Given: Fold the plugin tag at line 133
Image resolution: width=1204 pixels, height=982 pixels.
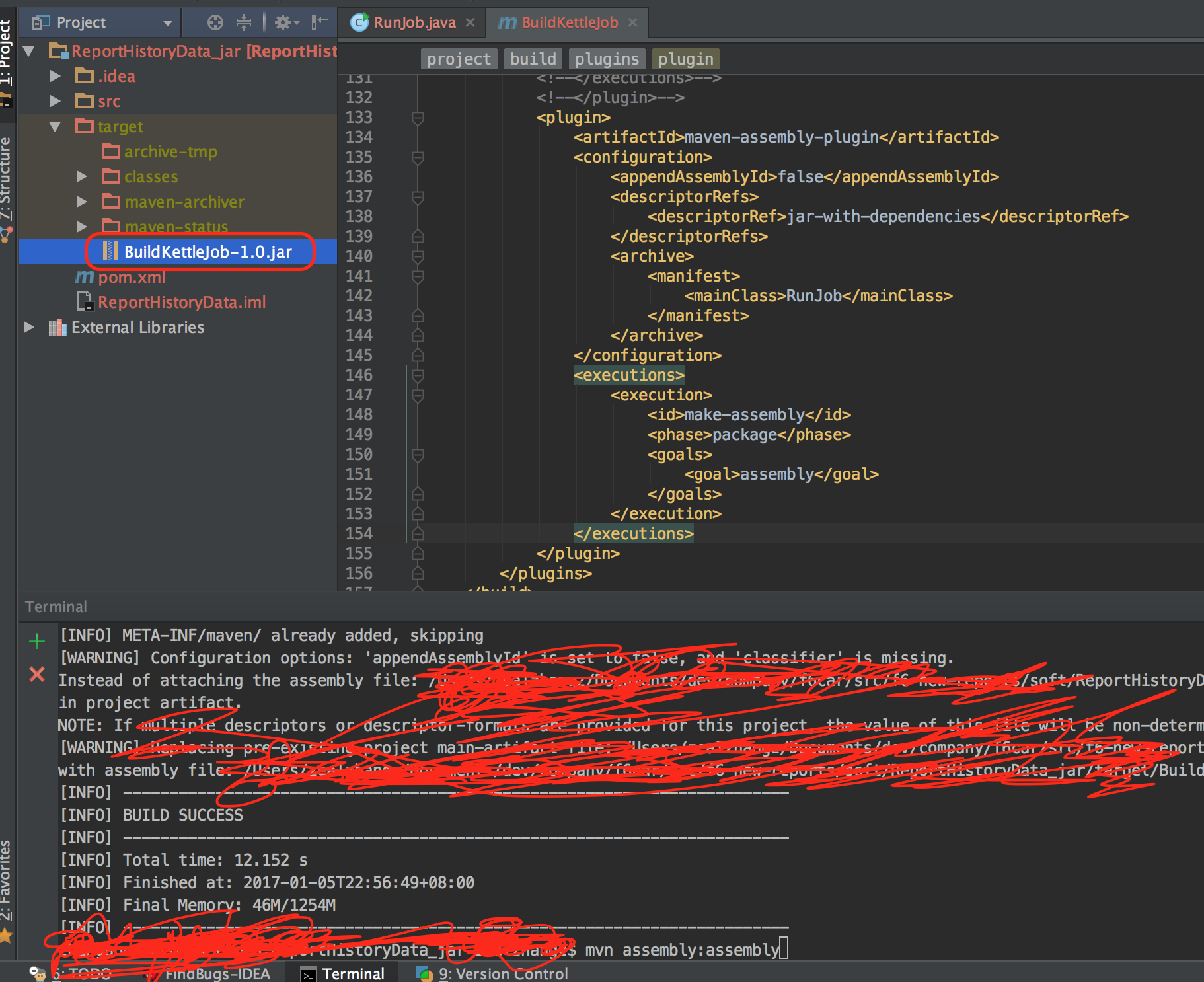Looking at the screenshot, I should click(418, 118).
